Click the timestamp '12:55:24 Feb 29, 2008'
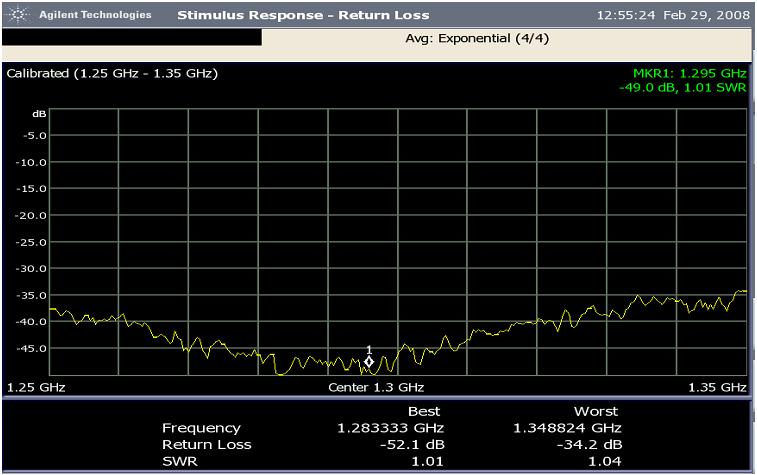 point(673,15)
